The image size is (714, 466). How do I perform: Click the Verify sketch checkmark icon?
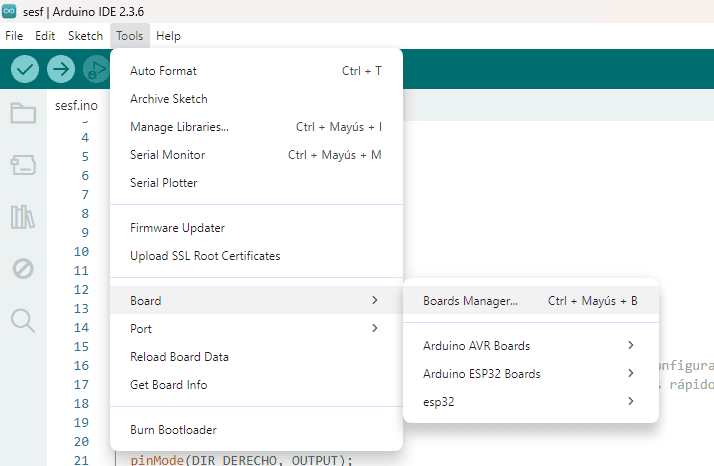pos(25,69)
